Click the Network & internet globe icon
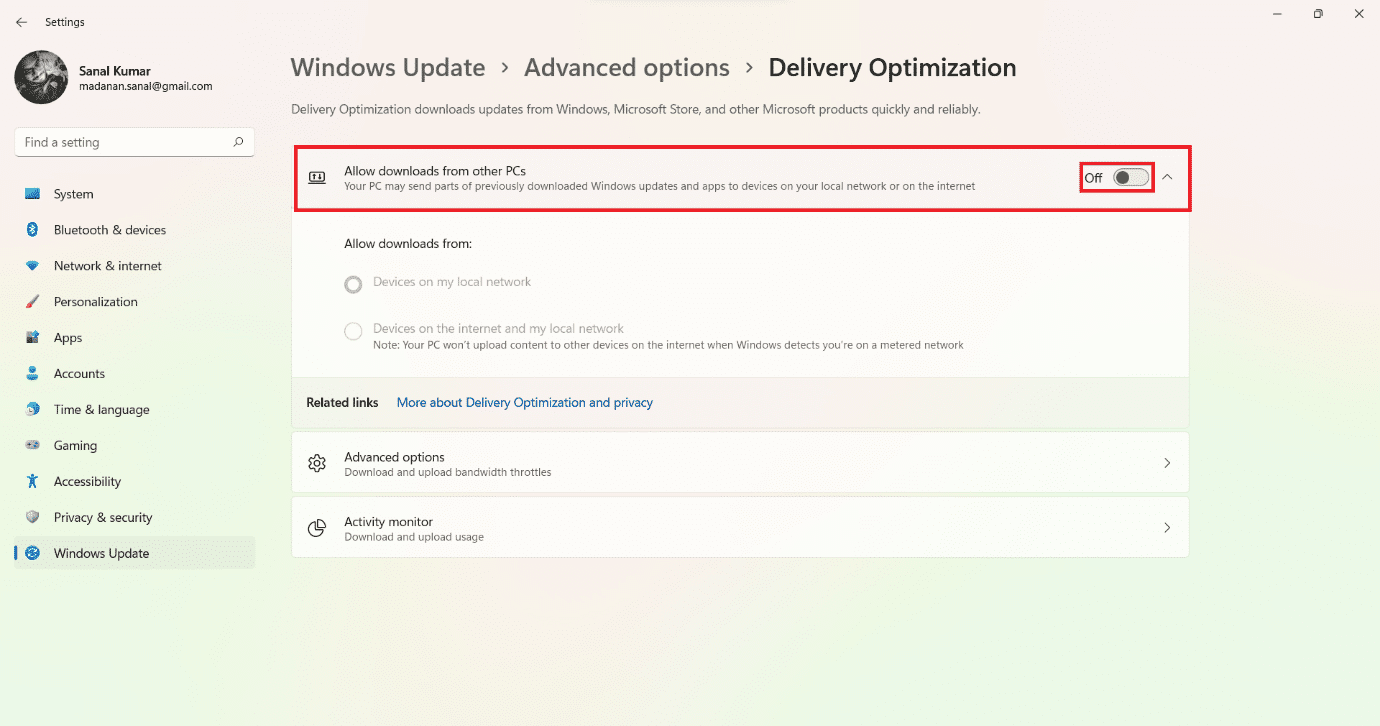1380x726 pixels. [33, 265]
